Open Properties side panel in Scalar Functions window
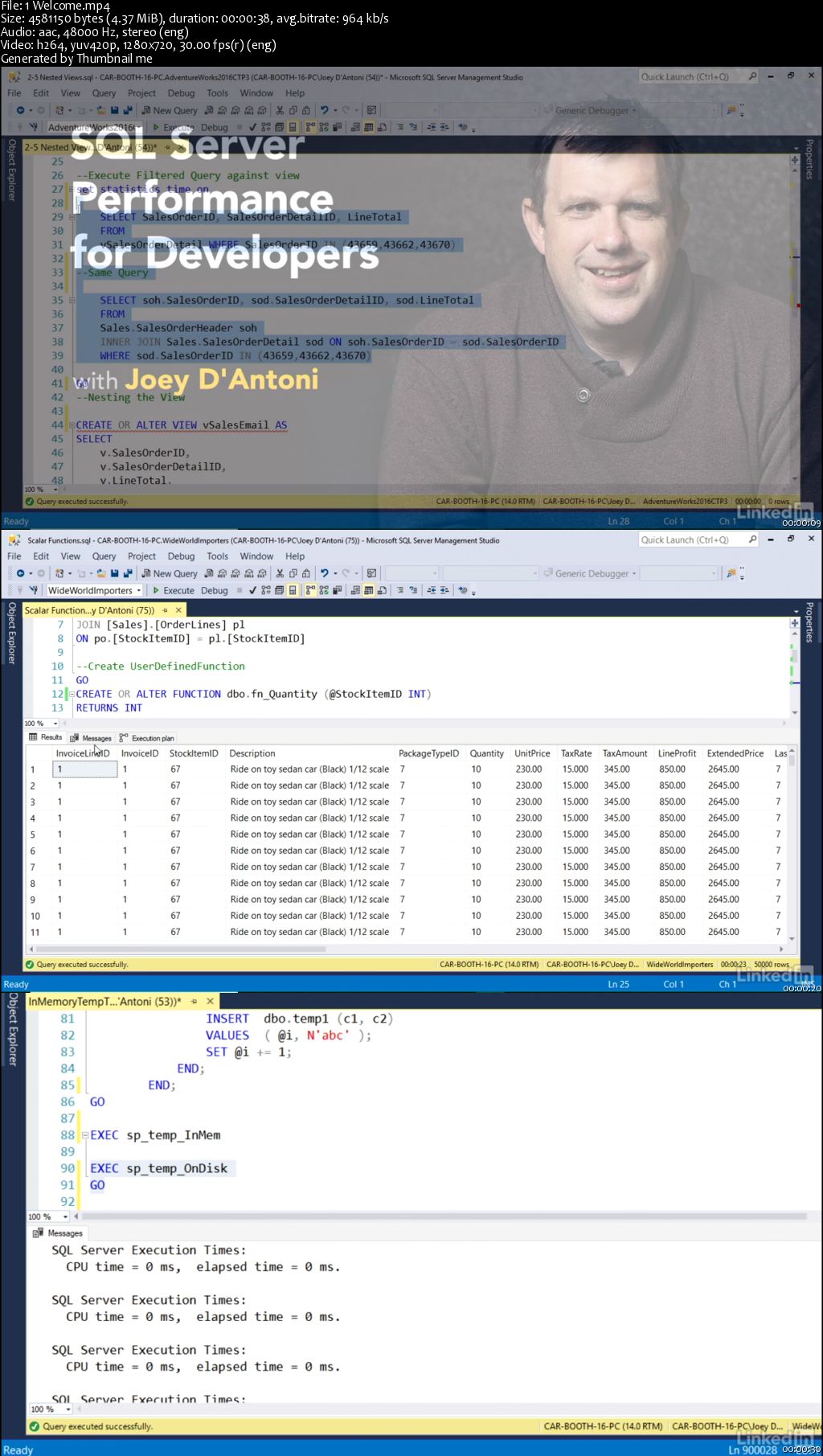The width and height of the screenshot is (823, 1456). click(x=809, y=622)
